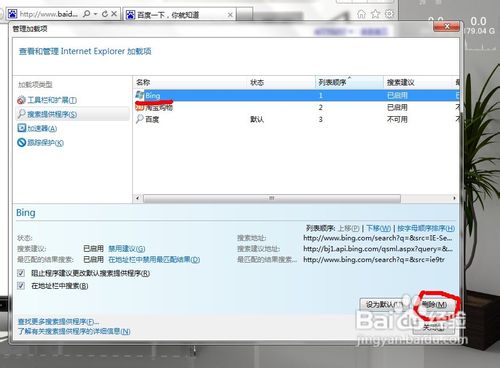This screenshot has width=500, height=368.
Task: Click the browser Home icon
Action: point(361,14)
